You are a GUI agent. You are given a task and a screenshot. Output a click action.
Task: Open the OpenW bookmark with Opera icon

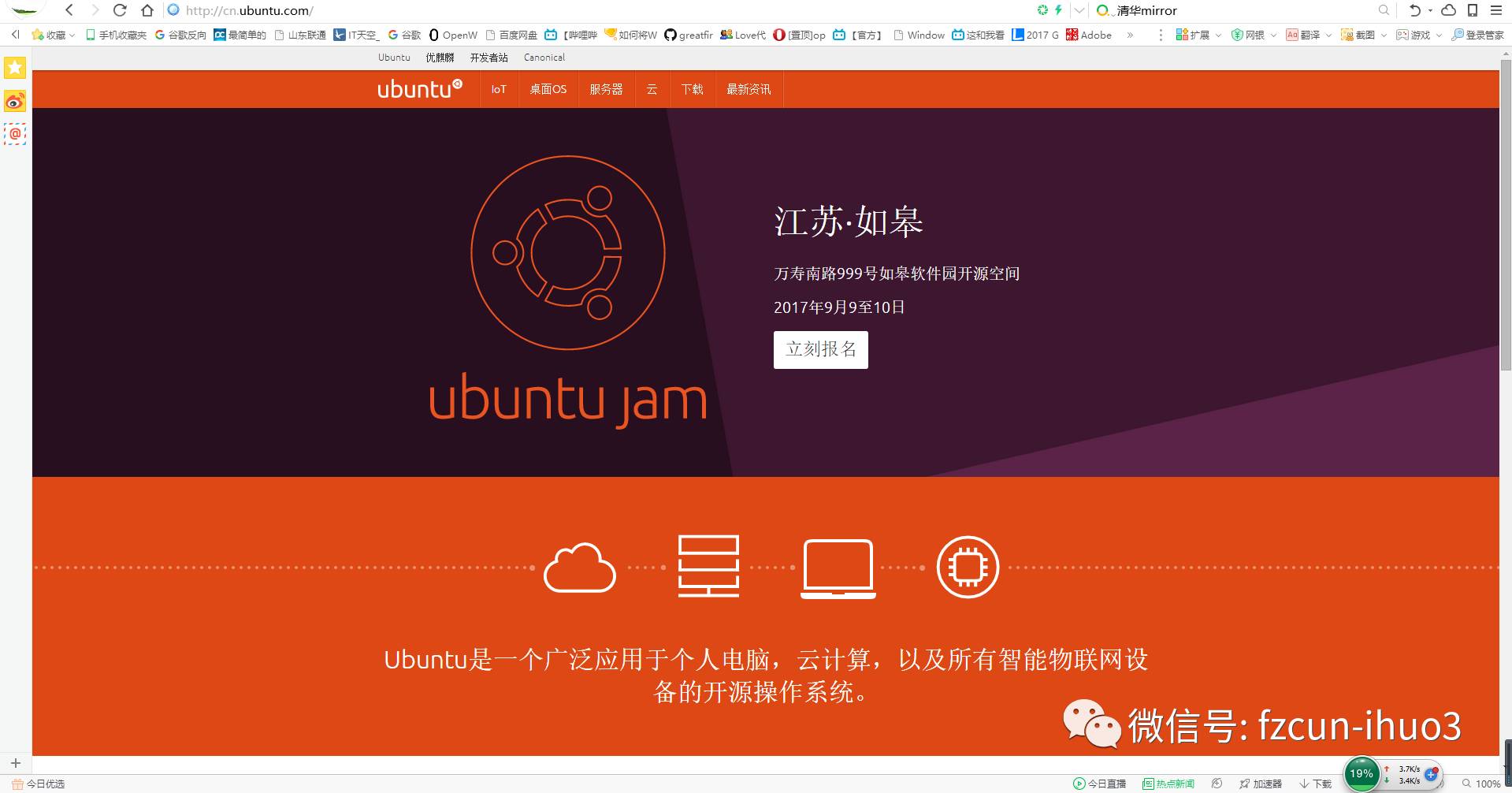tap(453, 35)
